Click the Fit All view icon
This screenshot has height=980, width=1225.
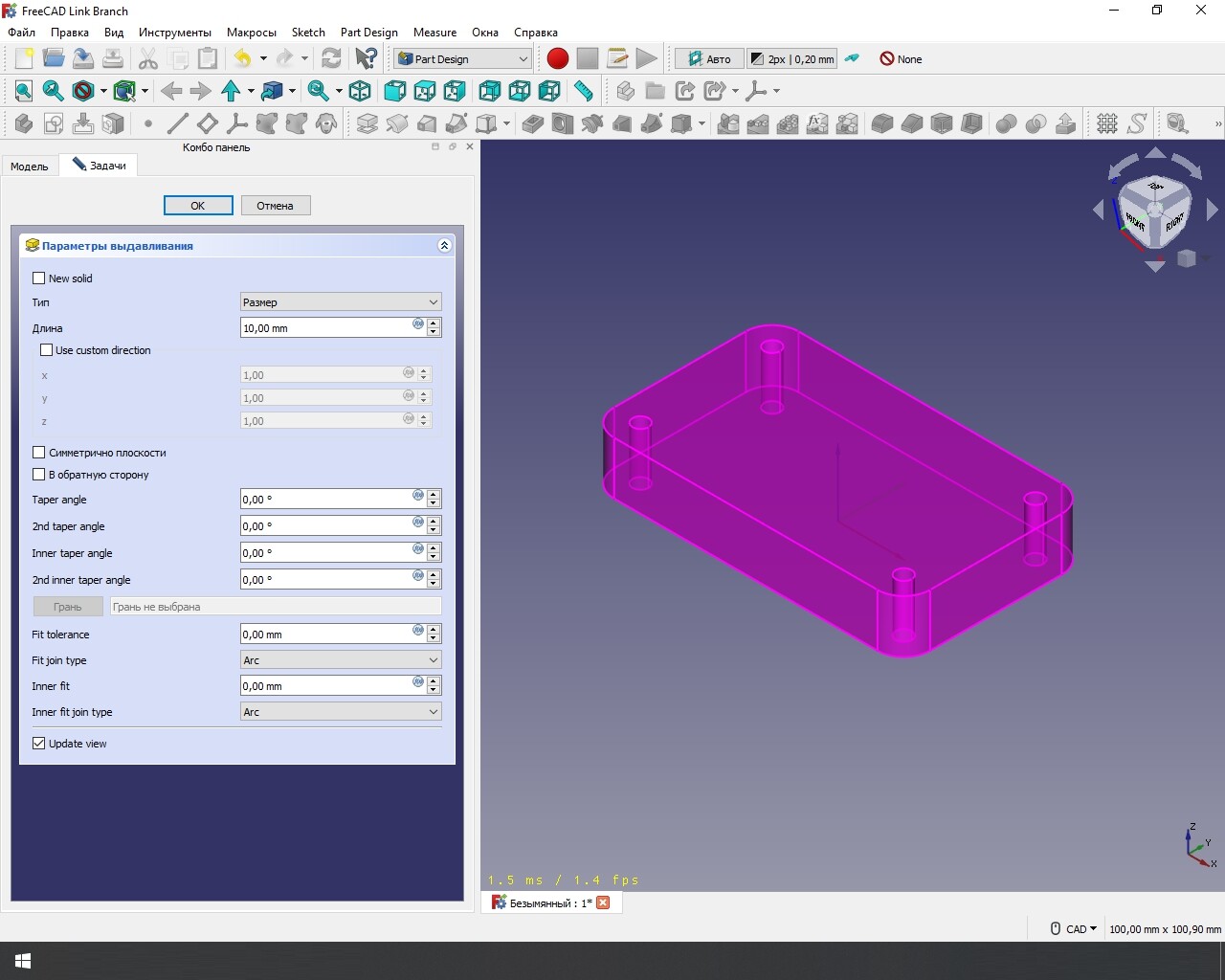[24, 91]
